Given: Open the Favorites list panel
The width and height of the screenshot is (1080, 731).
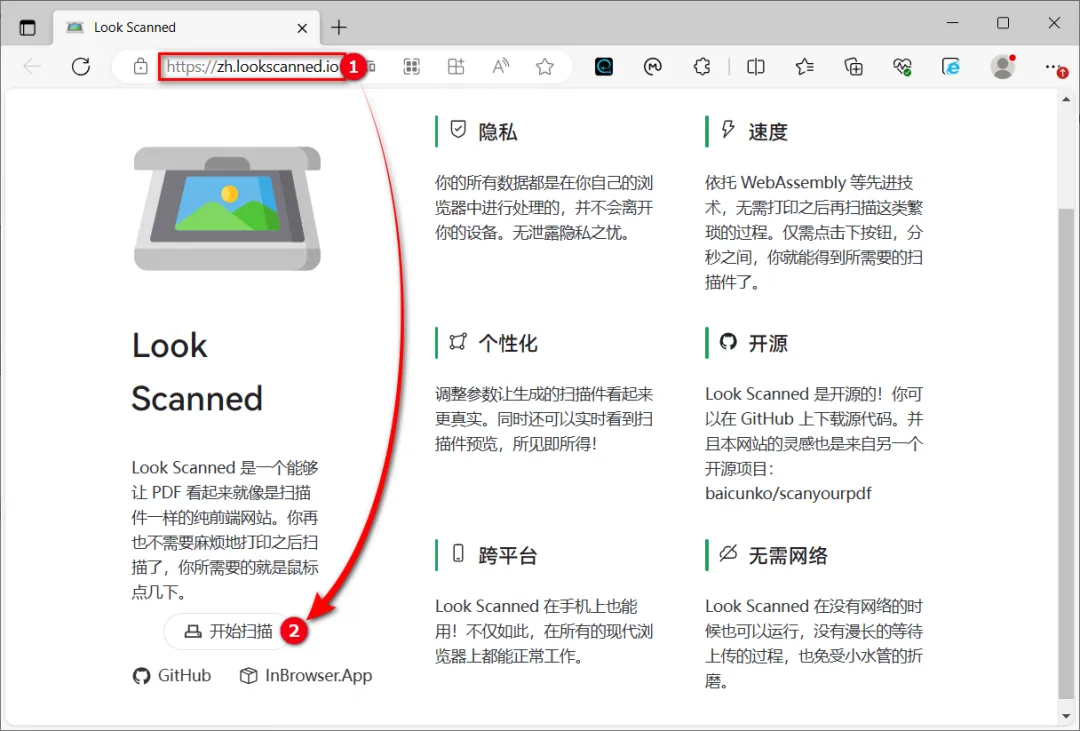Looking at the screenshot, I should [804, 67].
